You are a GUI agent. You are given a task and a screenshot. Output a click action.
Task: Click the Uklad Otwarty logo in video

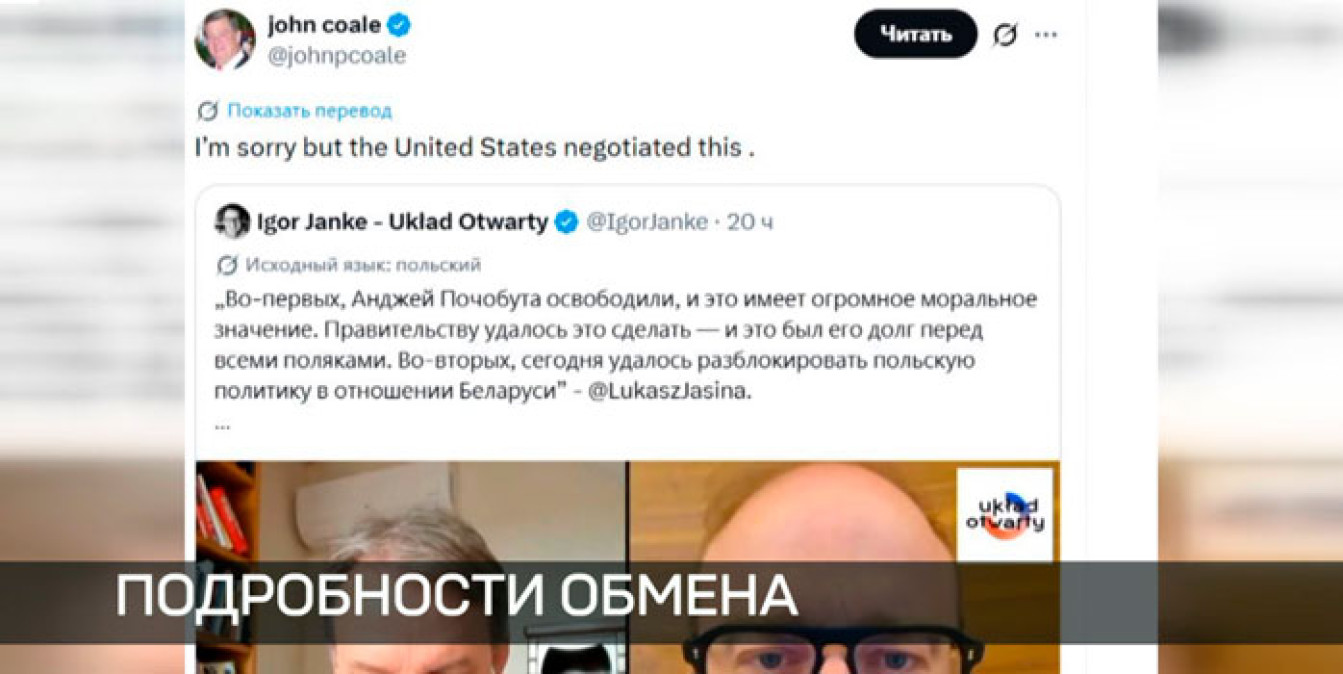[1004, 515]
